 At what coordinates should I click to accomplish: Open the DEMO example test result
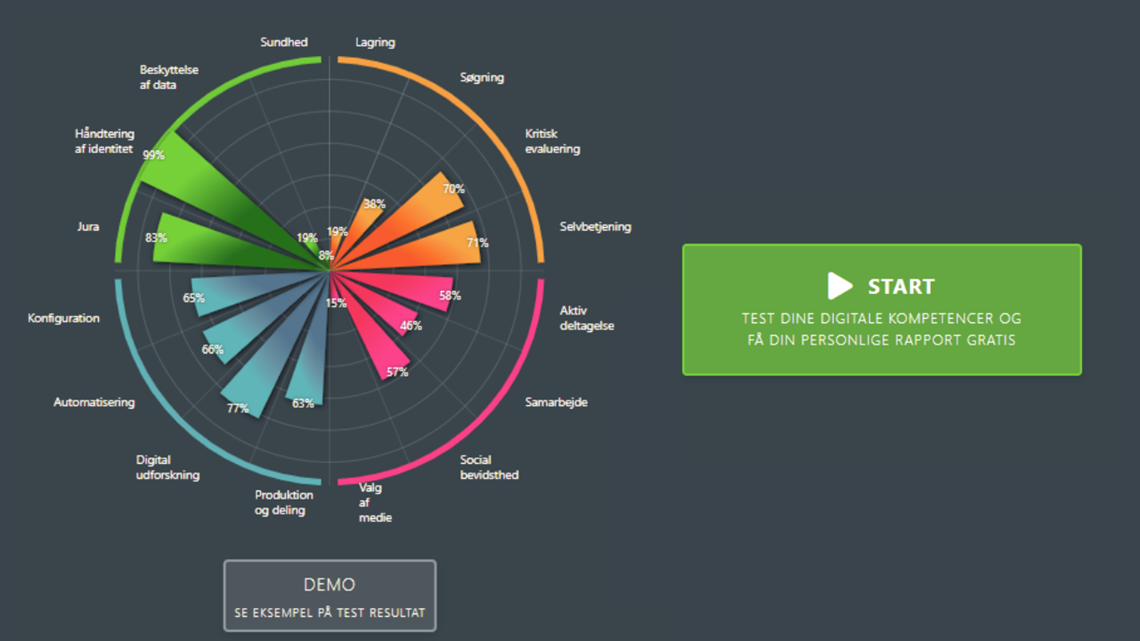pyautogui.click(x=329, y=596)
